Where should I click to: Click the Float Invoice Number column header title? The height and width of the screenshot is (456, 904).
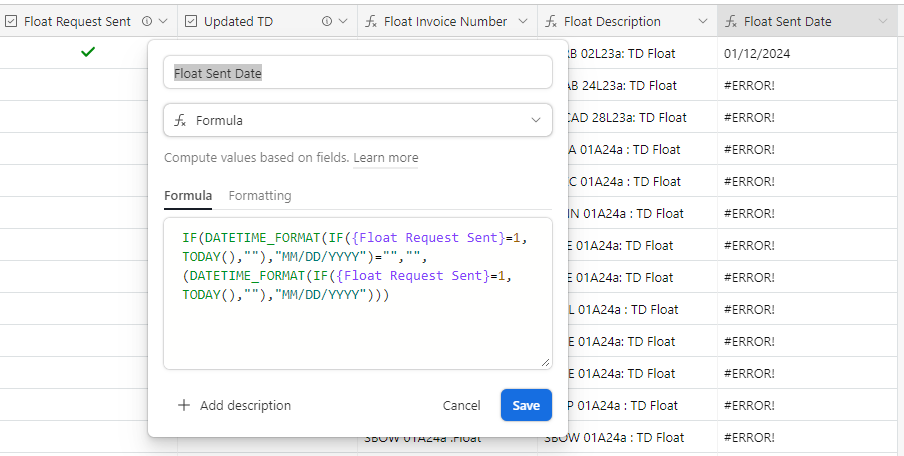click(446, 21)
